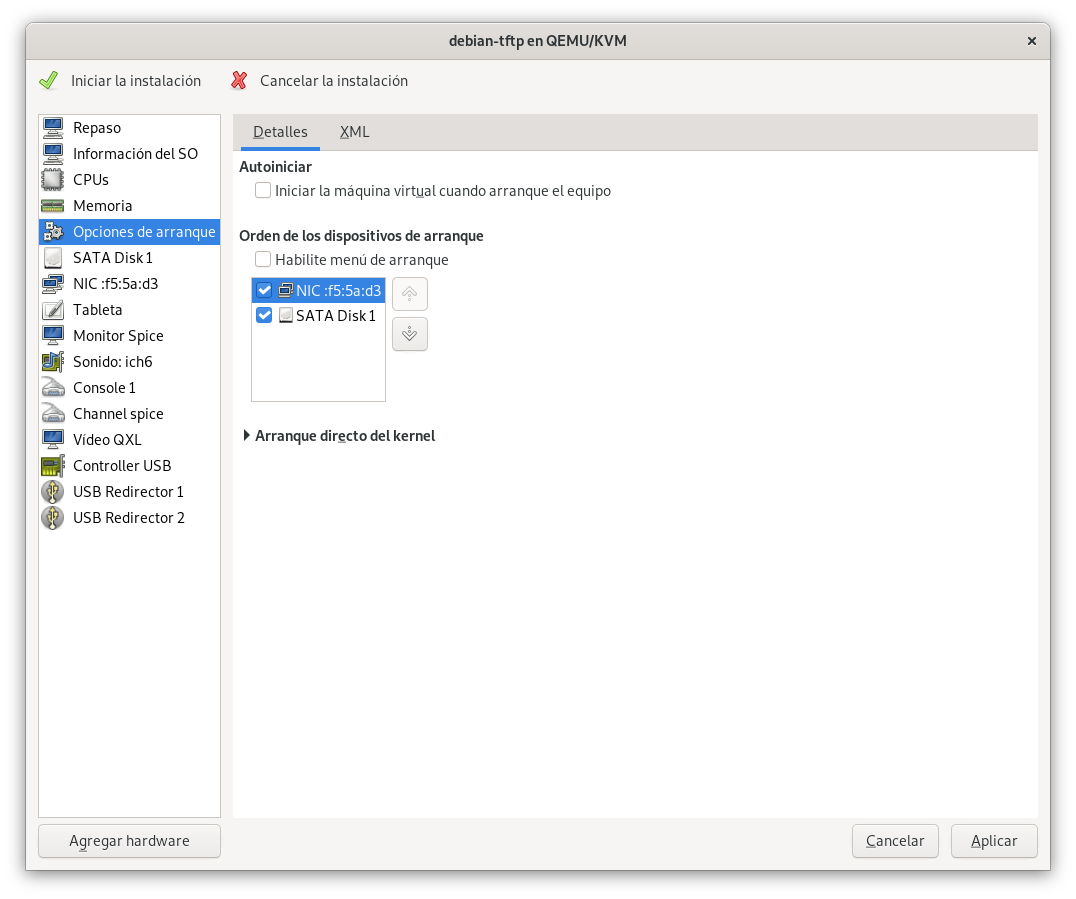The width and height of the screenshot is (1076, 899).
Task: Click the CPUs chip icon in sidebar
Action: tap(53, 180)
